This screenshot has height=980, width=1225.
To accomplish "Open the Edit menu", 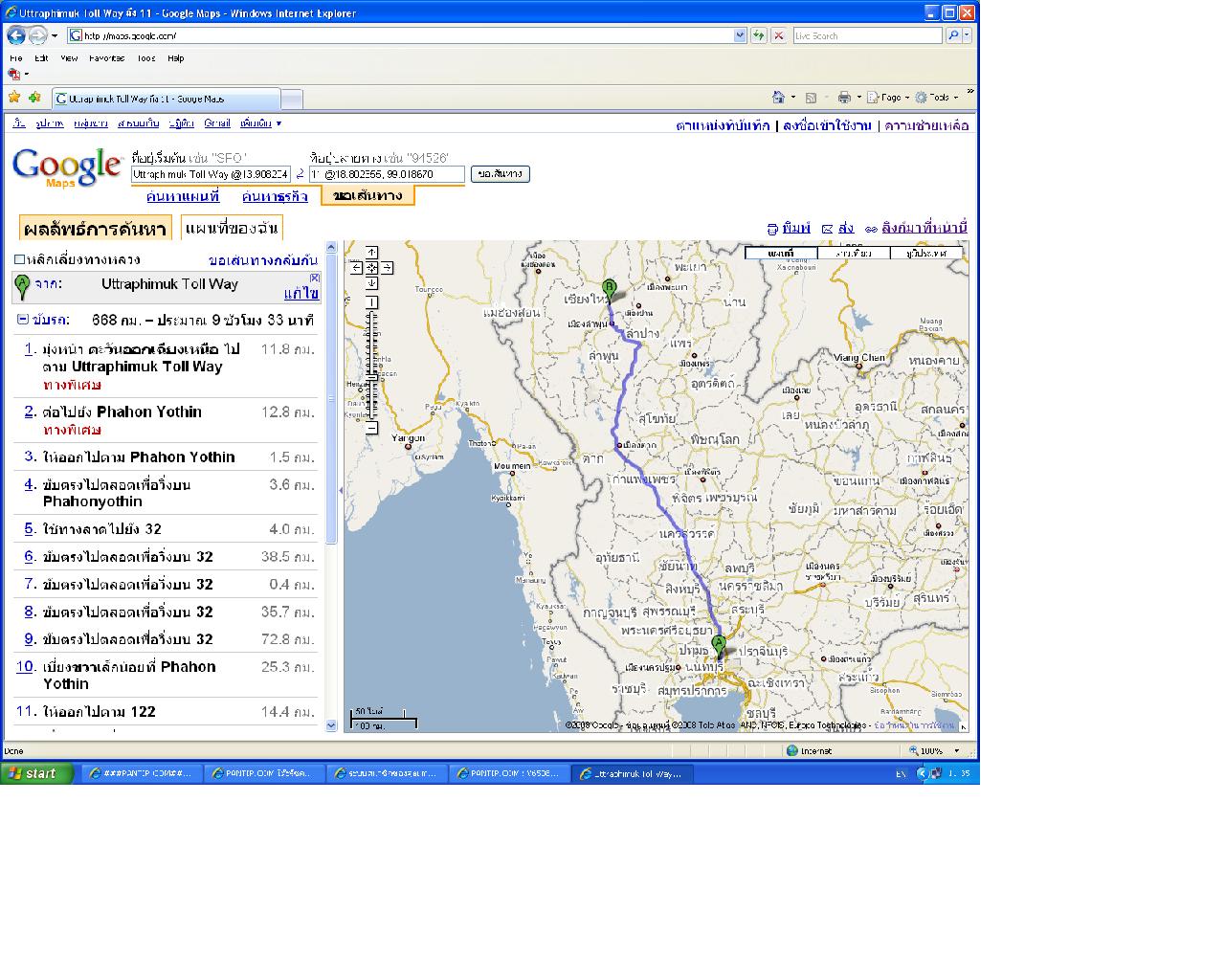I will click(x=41, y=58).
